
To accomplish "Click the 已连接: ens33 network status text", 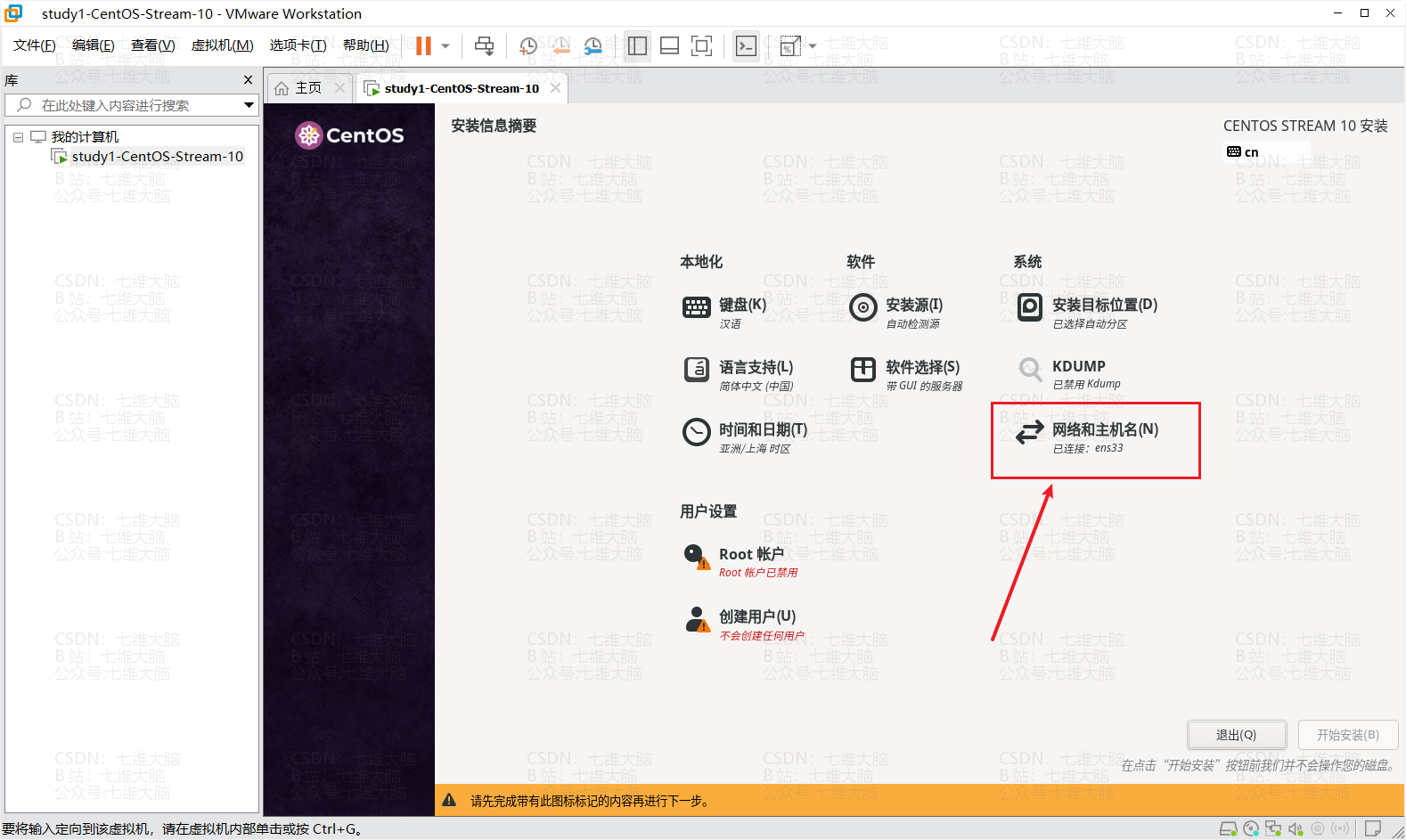I will pos(1088,449).
